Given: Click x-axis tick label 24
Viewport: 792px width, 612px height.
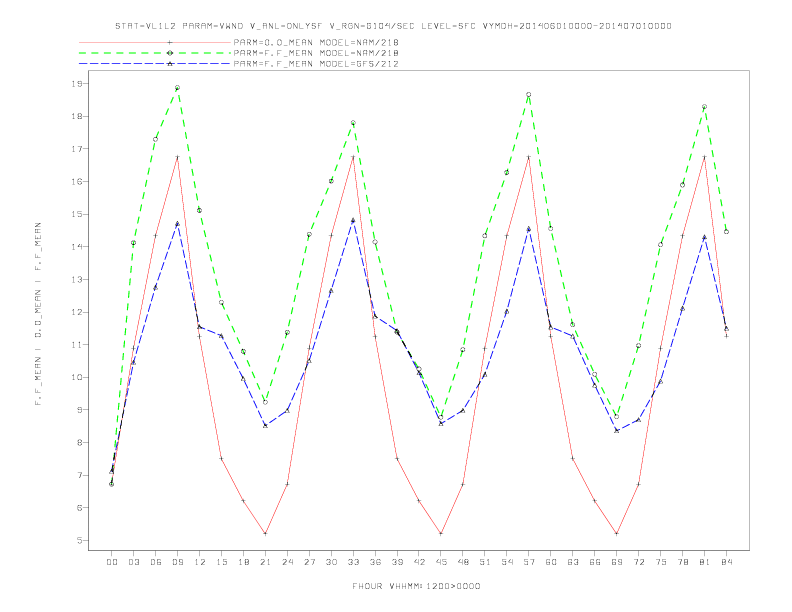Looking at the screenshot, I should point(287,562).
